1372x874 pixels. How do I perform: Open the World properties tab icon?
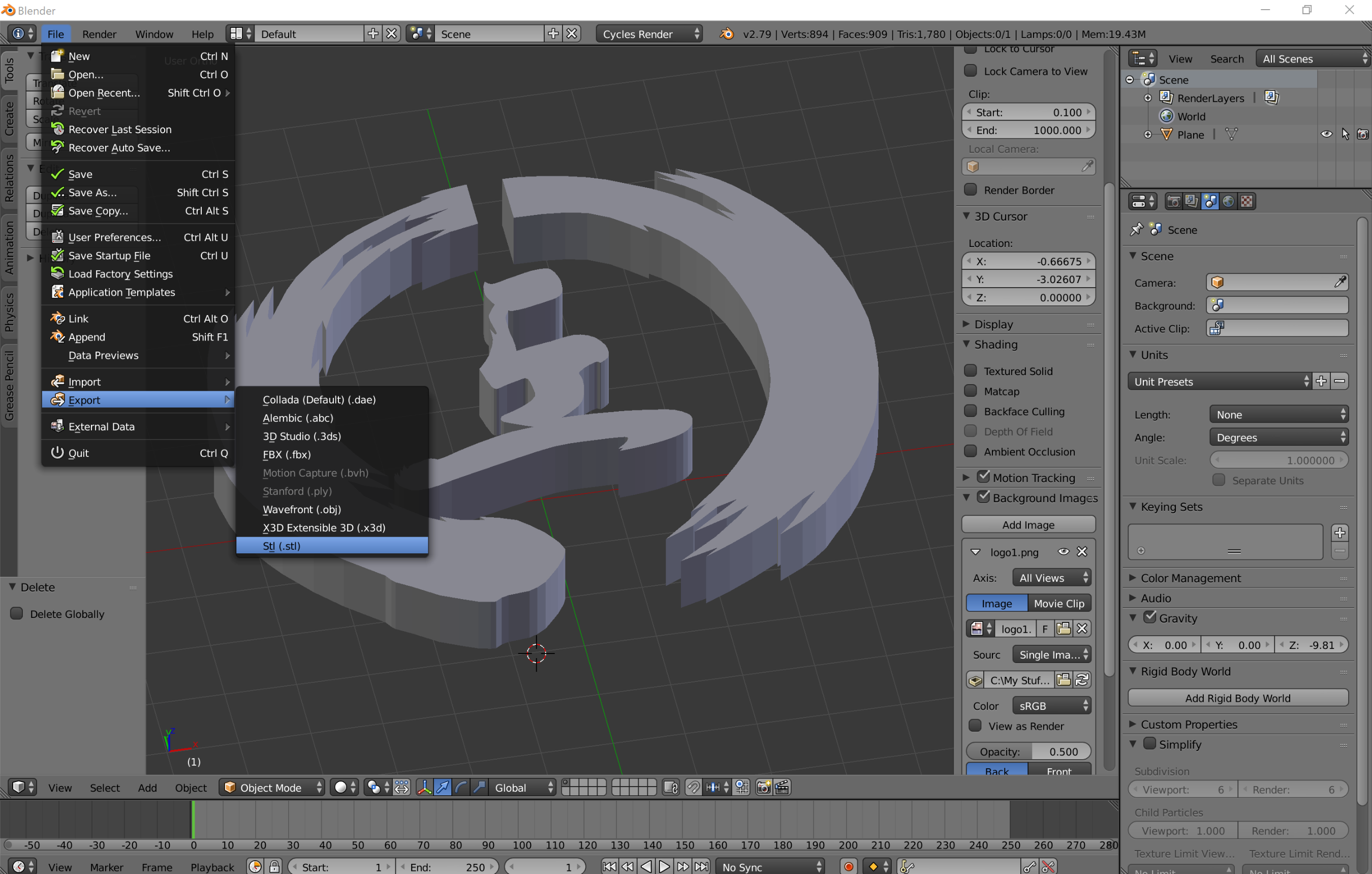(x=1228, y=201)
